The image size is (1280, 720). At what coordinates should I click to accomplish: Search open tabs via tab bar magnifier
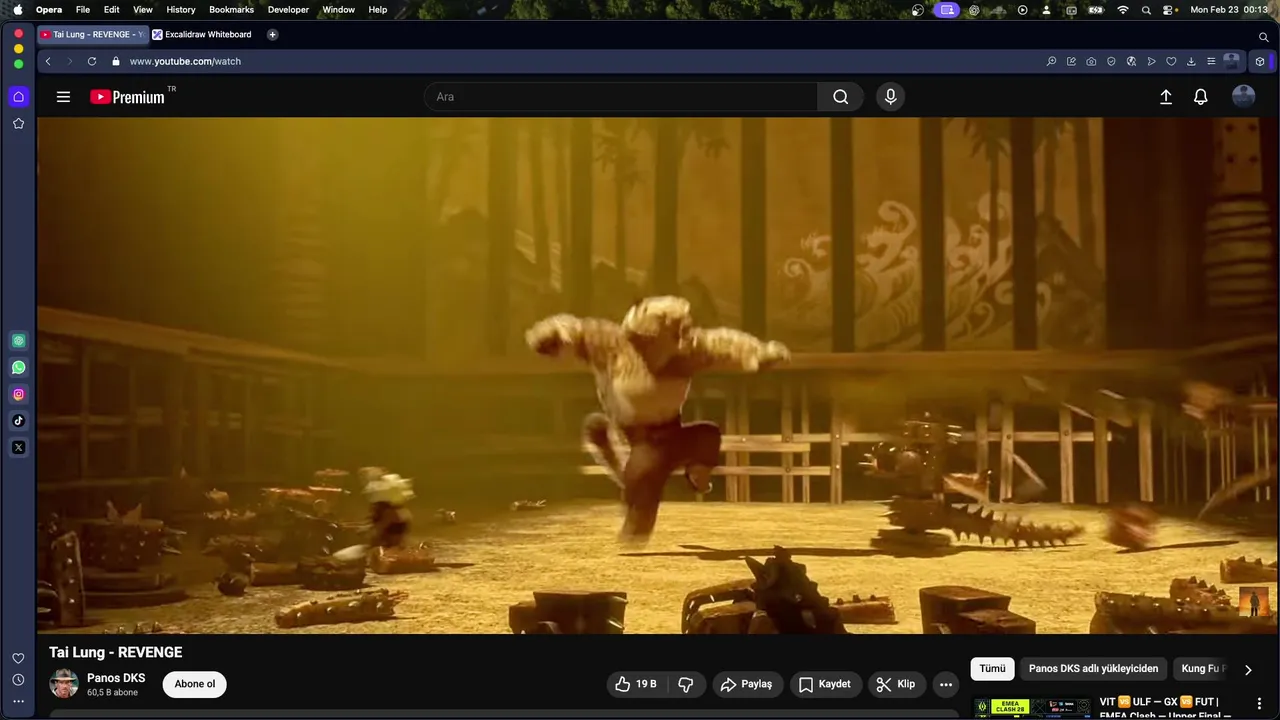click(1264, 36)
